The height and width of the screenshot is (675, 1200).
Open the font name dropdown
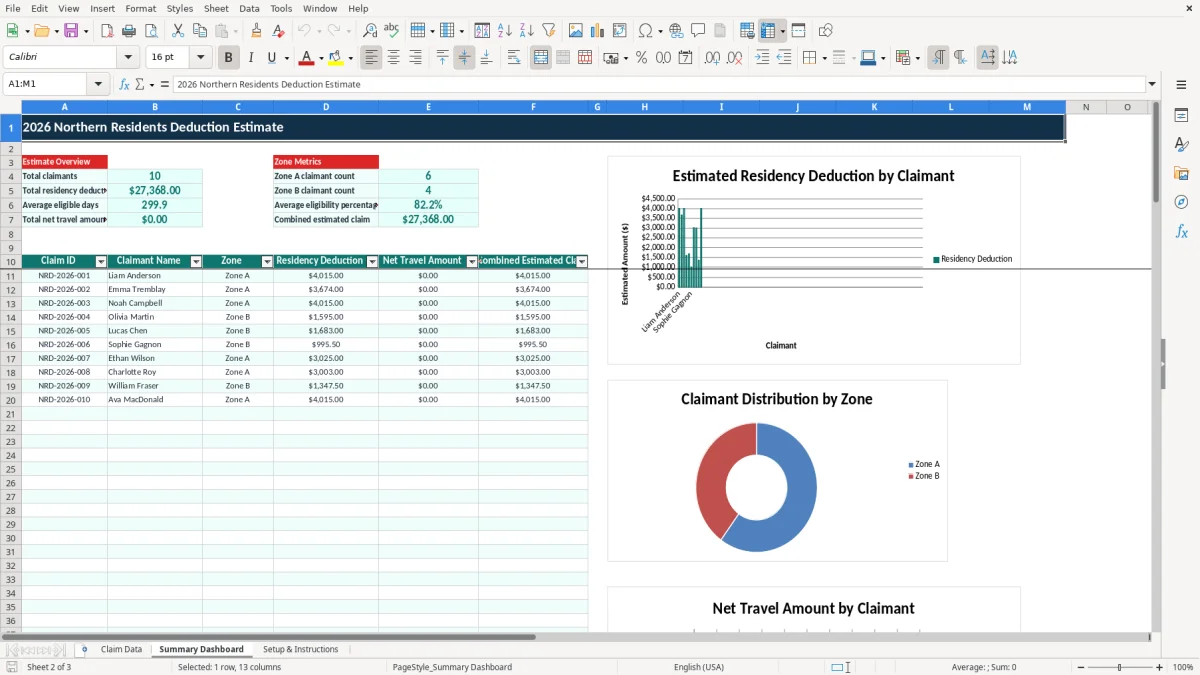pyautogui.click(x=128, y=58)
